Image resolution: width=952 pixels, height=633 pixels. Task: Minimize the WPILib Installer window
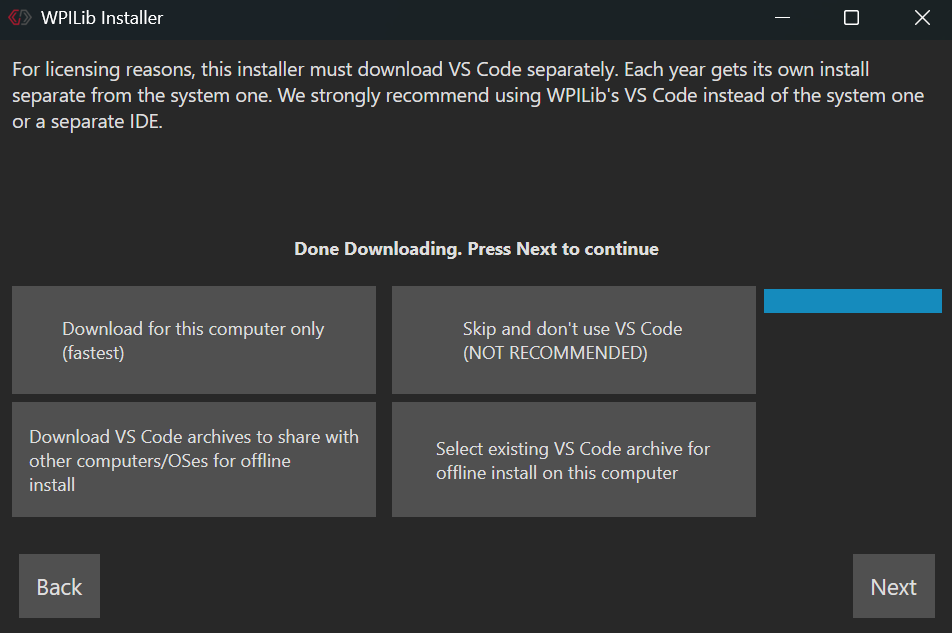pos(779,18)
